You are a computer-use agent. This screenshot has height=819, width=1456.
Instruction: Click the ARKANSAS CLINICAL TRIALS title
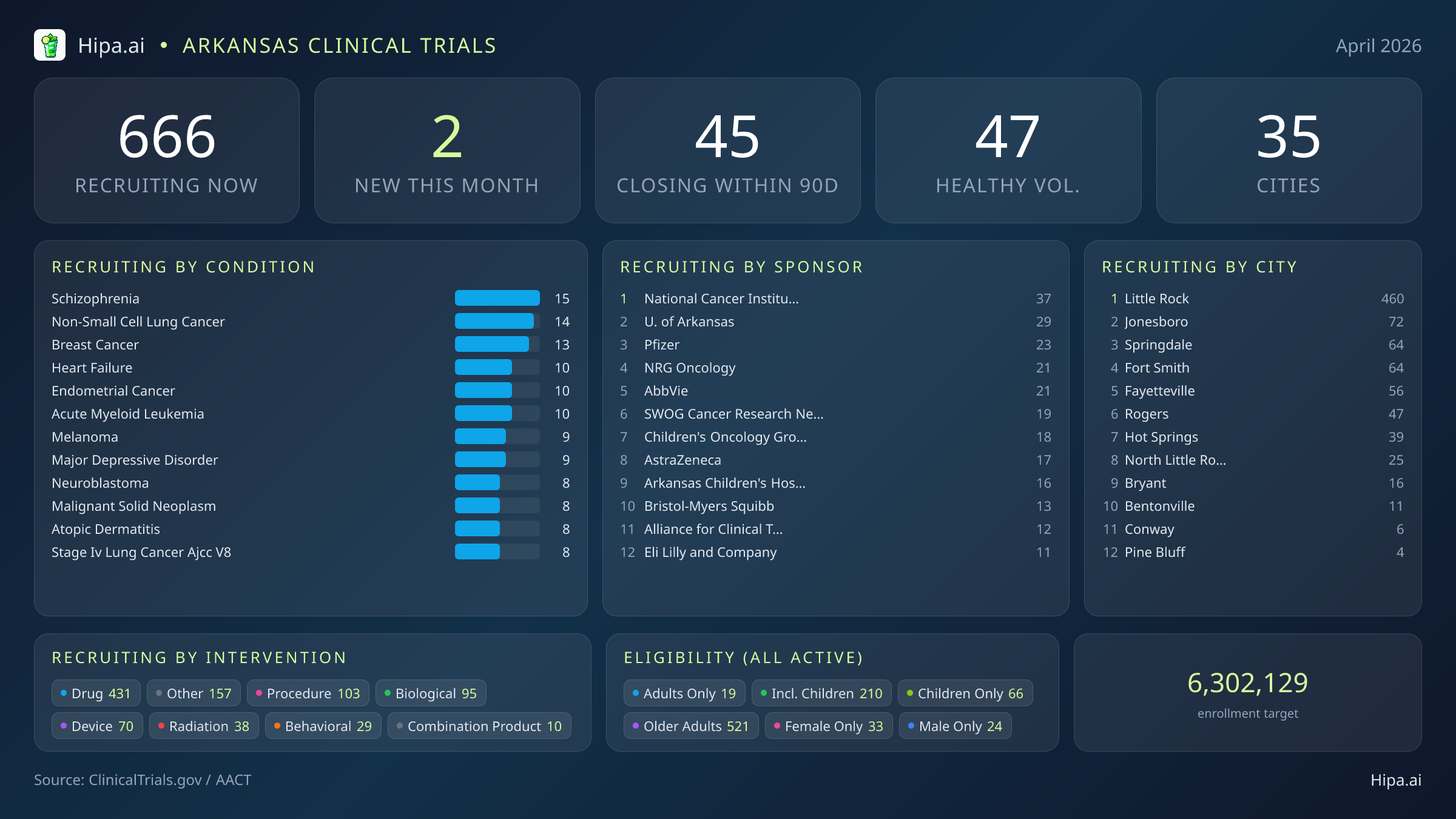[339, 45]
